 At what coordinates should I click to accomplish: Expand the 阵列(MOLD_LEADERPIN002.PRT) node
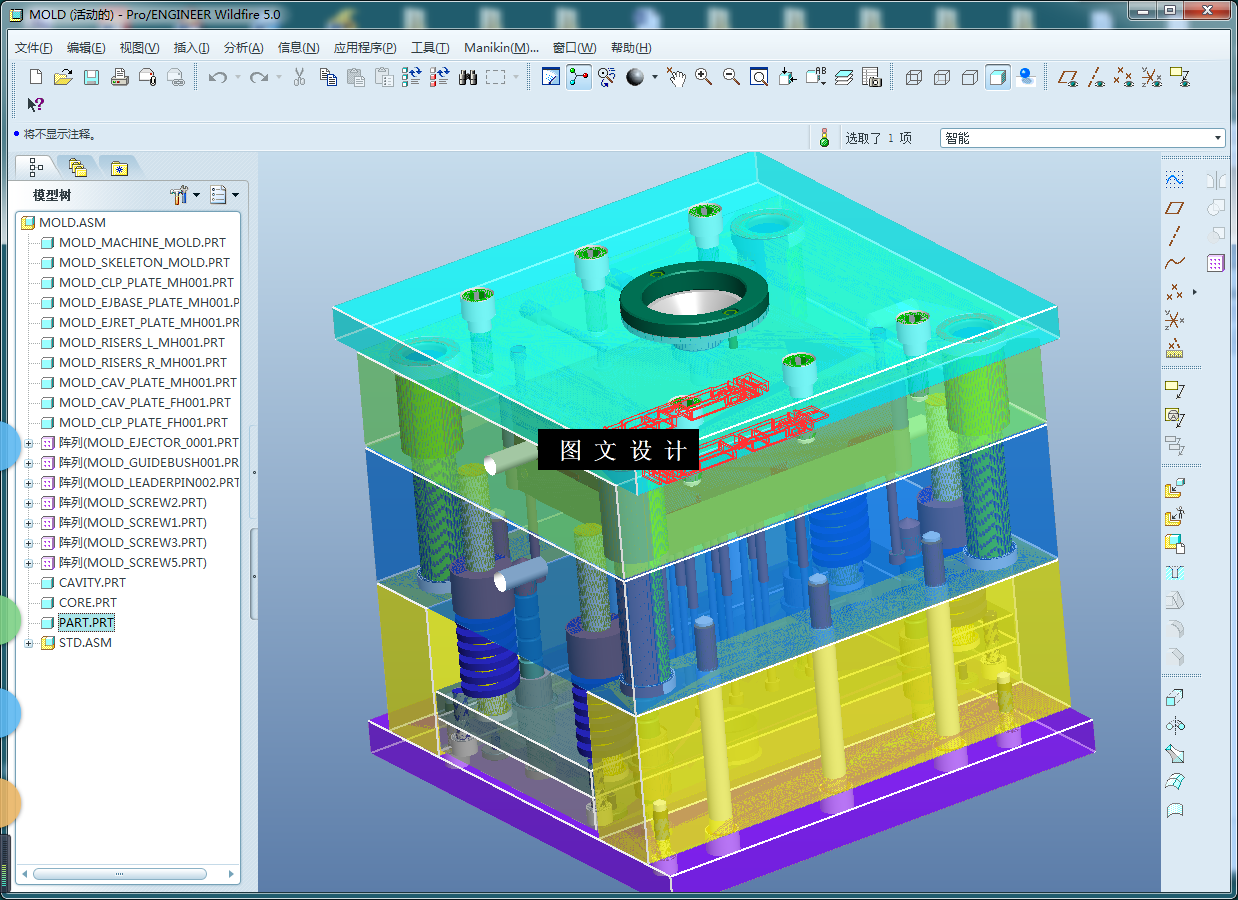tap(29, 483)
